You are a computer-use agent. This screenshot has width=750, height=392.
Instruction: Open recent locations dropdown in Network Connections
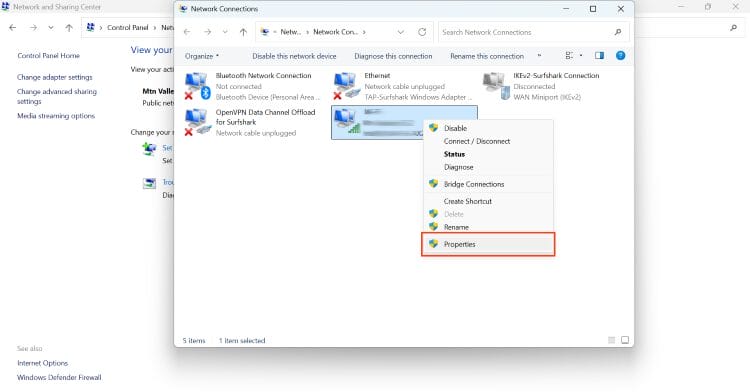point(225,32)
